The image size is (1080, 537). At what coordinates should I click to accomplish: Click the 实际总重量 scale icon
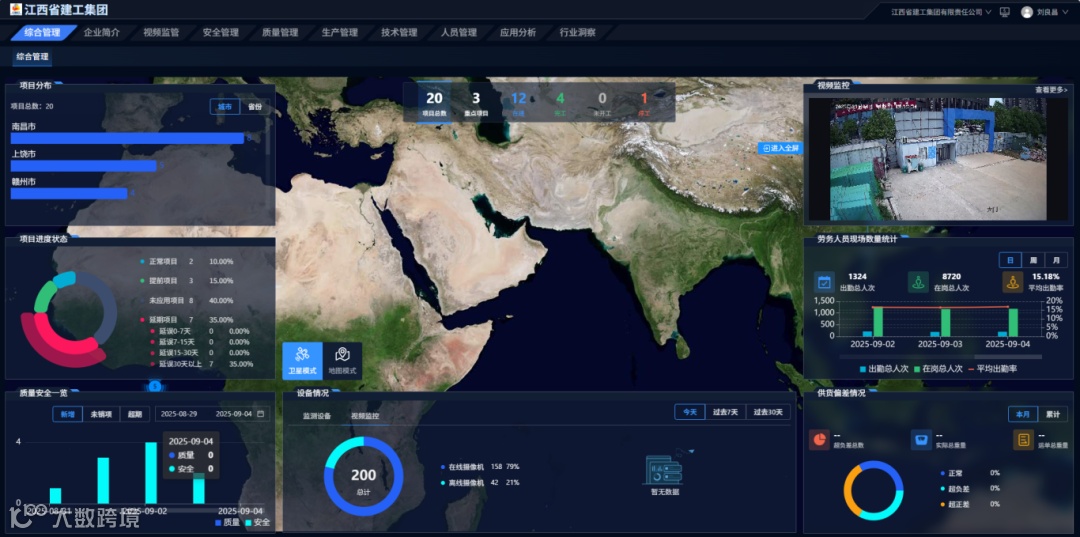921,439
